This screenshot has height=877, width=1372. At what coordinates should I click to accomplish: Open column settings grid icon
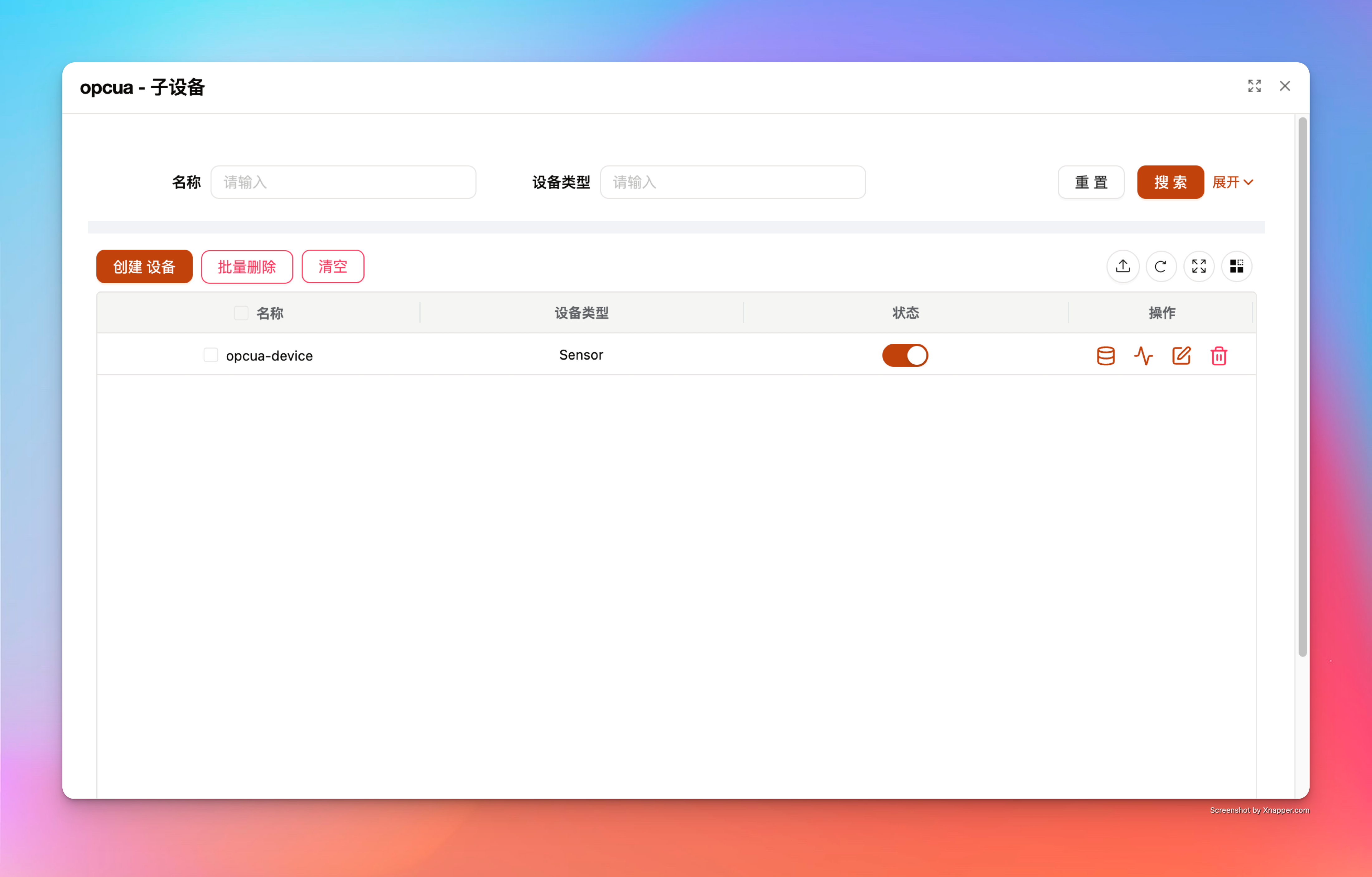coord(1236,266)
